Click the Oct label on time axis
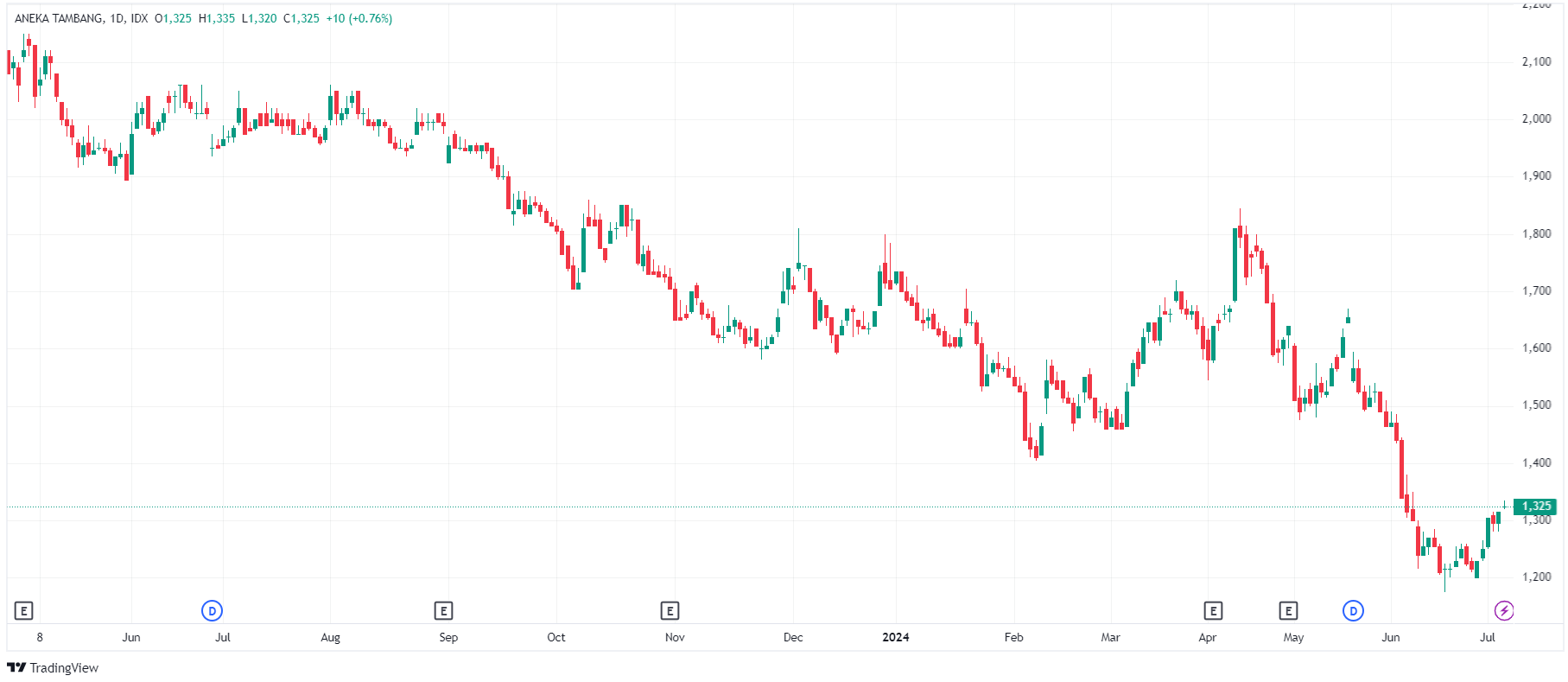This screenshot has width=1568, height=682. click(556, 638)
